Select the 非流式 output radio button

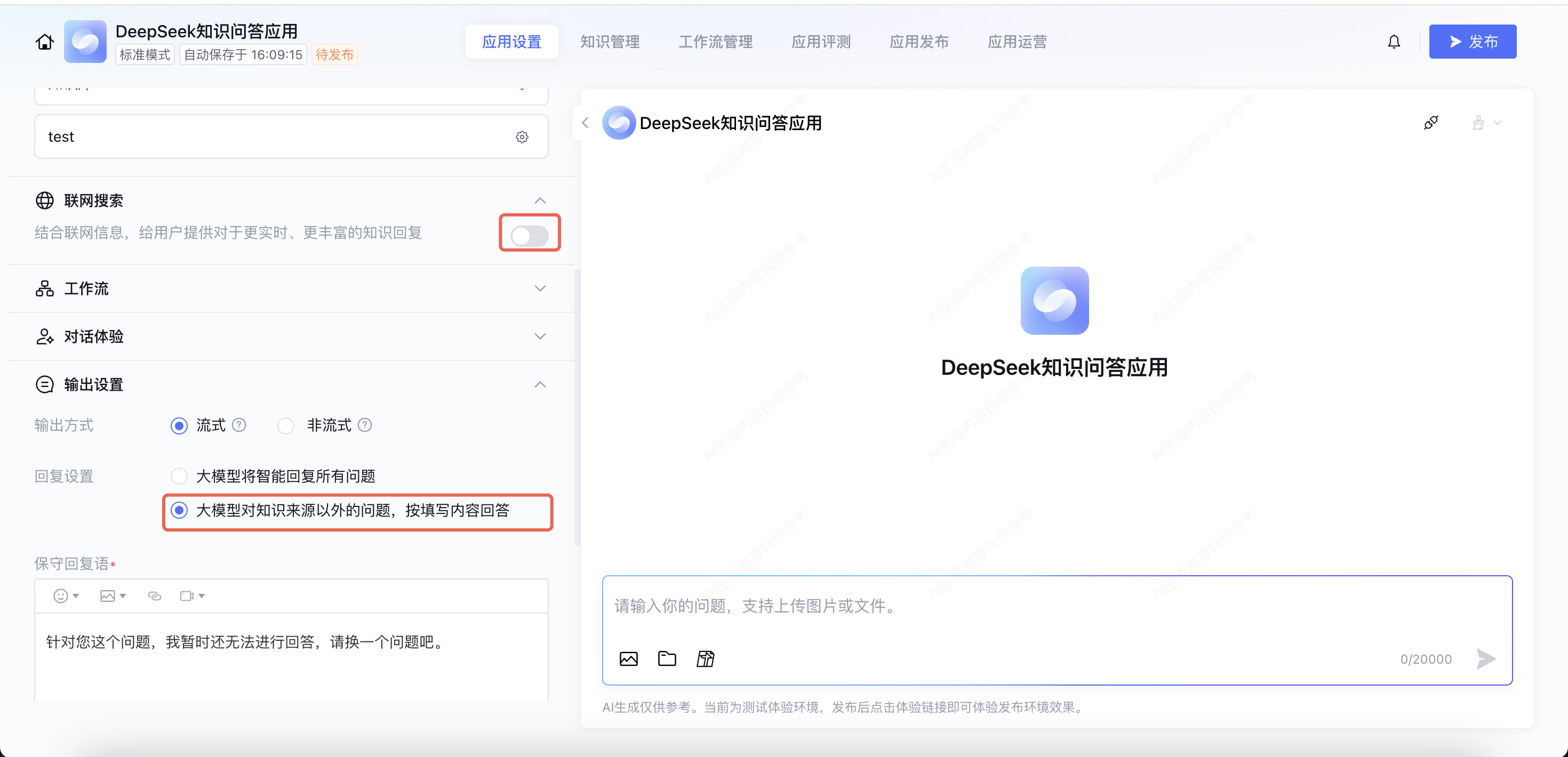[x=285, y=425]
